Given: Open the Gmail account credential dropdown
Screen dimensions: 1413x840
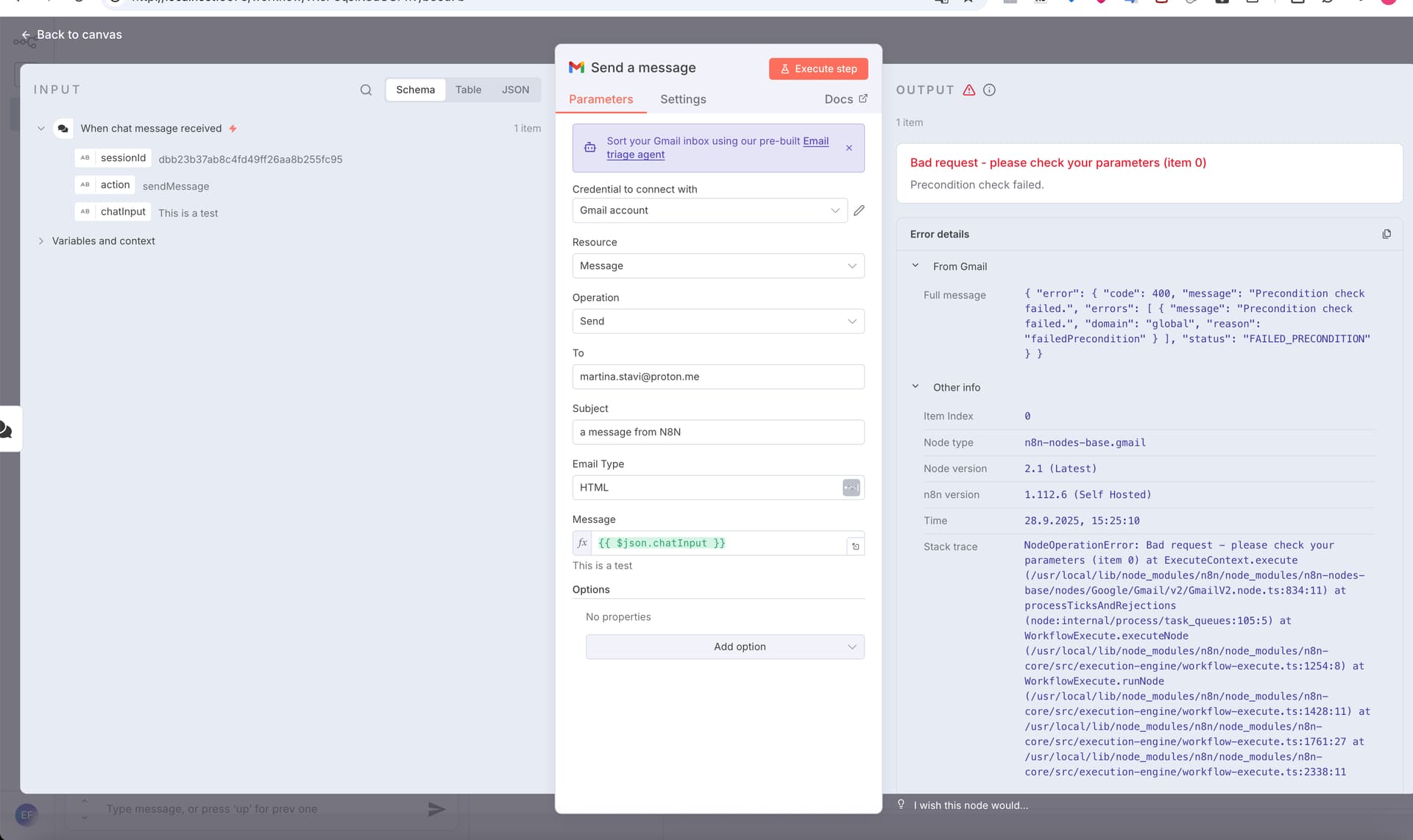Looking at the screenshot, I should point(835,210).
